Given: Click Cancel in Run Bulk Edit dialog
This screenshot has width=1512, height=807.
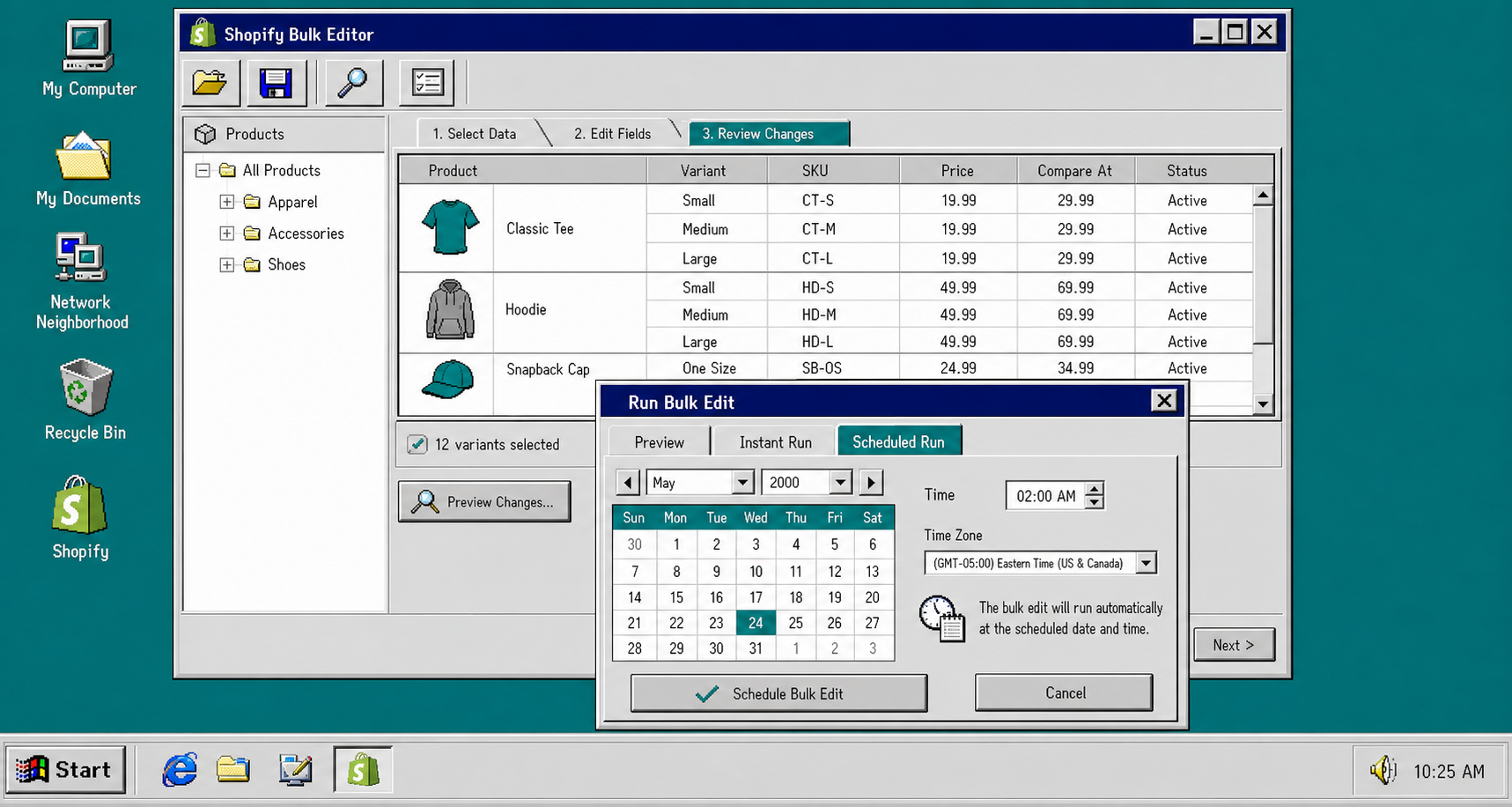Looking at the screenshot, I should click(1064, 692).
